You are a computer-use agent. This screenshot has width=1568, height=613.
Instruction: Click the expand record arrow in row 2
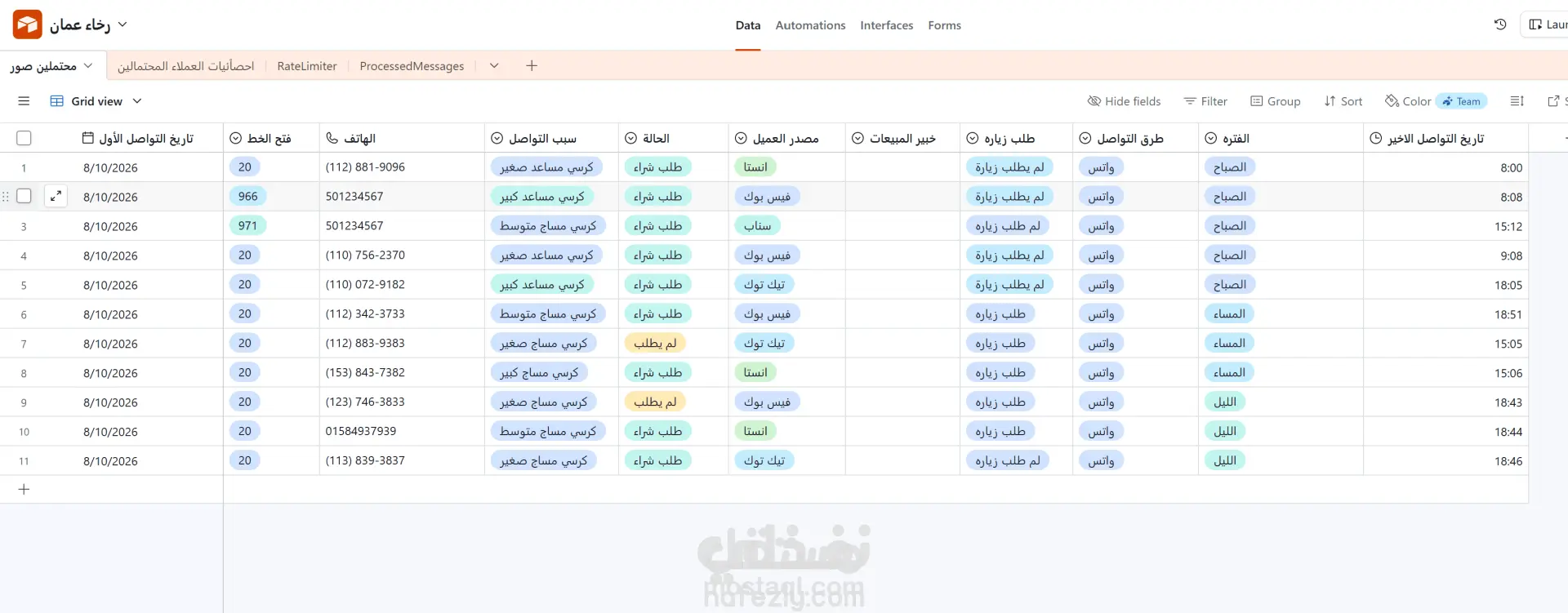tap(56, 196)
